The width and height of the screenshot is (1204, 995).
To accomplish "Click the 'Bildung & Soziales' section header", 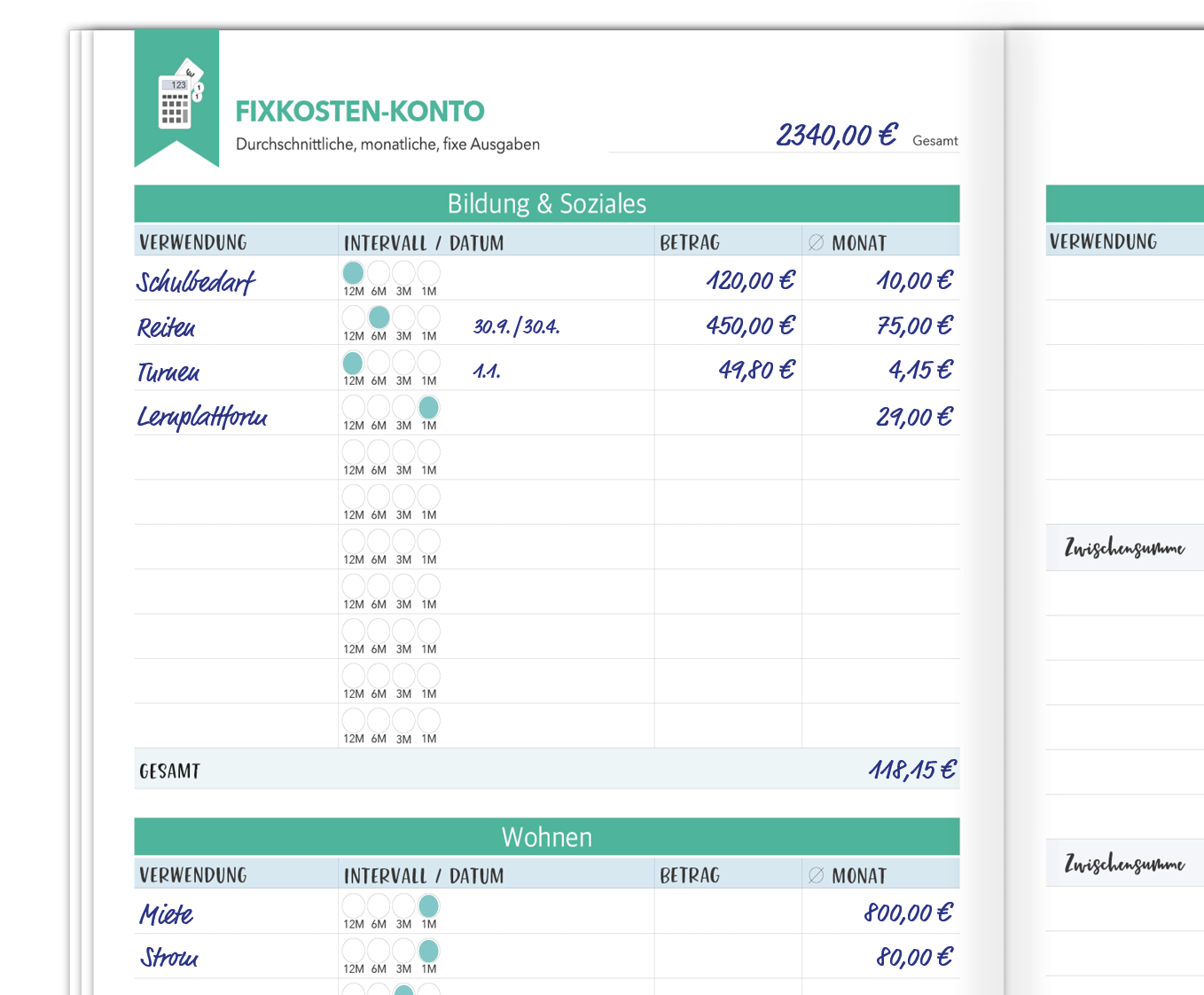I will point(547,204).
